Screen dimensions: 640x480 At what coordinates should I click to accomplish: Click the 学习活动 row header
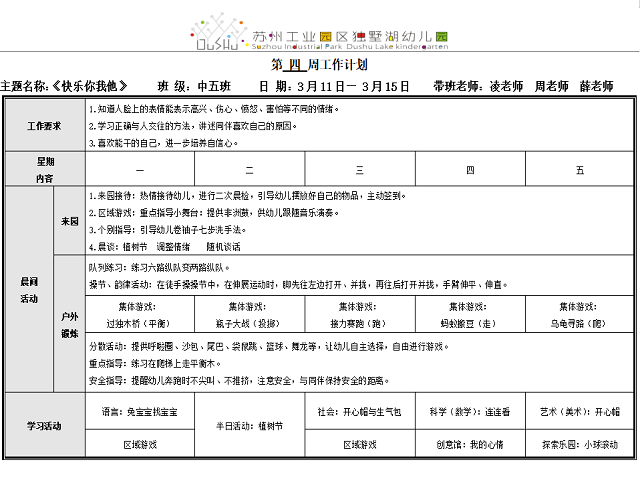point(45,425)
